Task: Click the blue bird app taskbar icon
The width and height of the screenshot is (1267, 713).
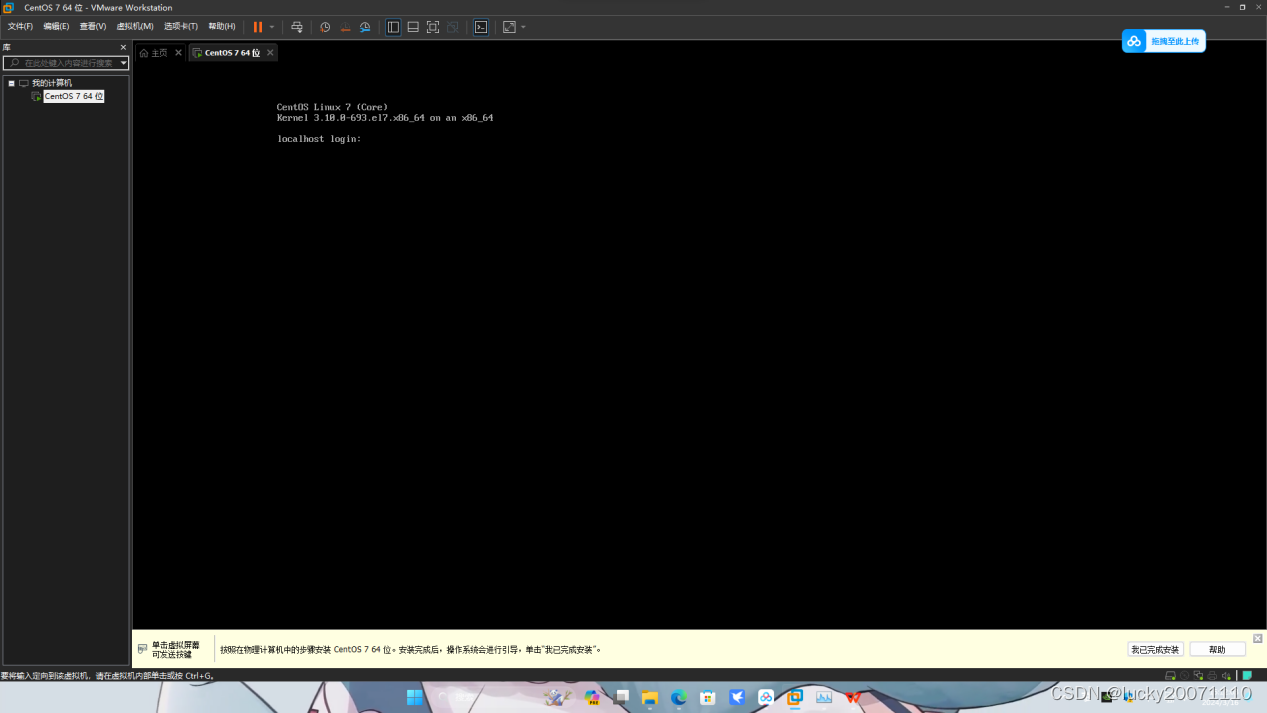Action: (x=737, y=697)
